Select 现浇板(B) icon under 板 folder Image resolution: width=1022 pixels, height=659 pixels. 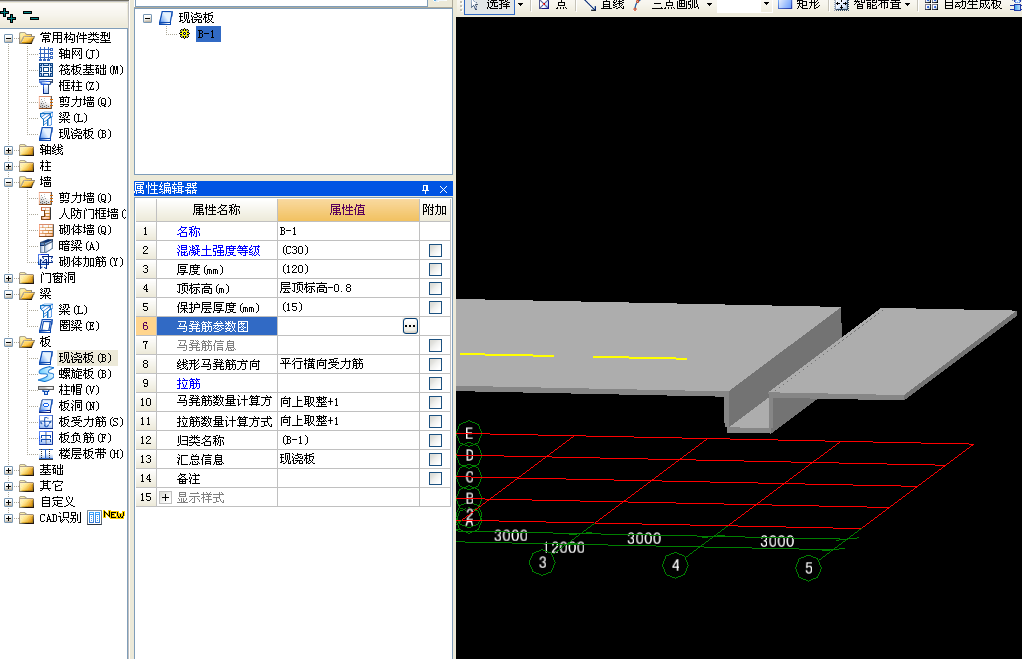coord(46,357)
